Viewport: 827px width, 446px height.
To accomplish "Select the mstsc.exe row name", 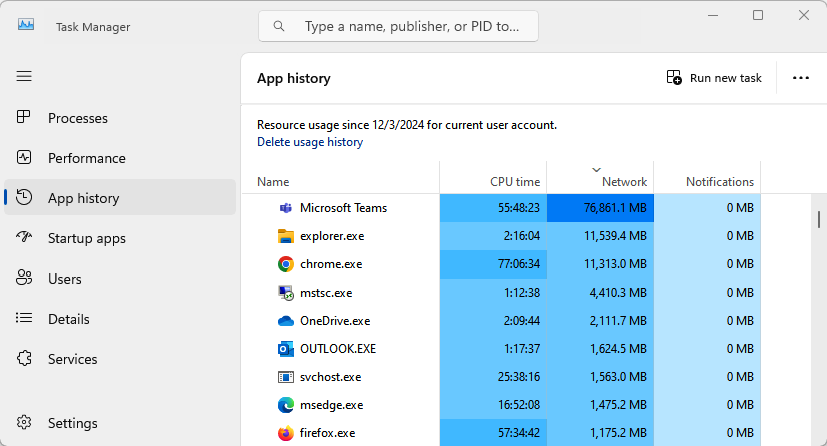I will 326,293.
